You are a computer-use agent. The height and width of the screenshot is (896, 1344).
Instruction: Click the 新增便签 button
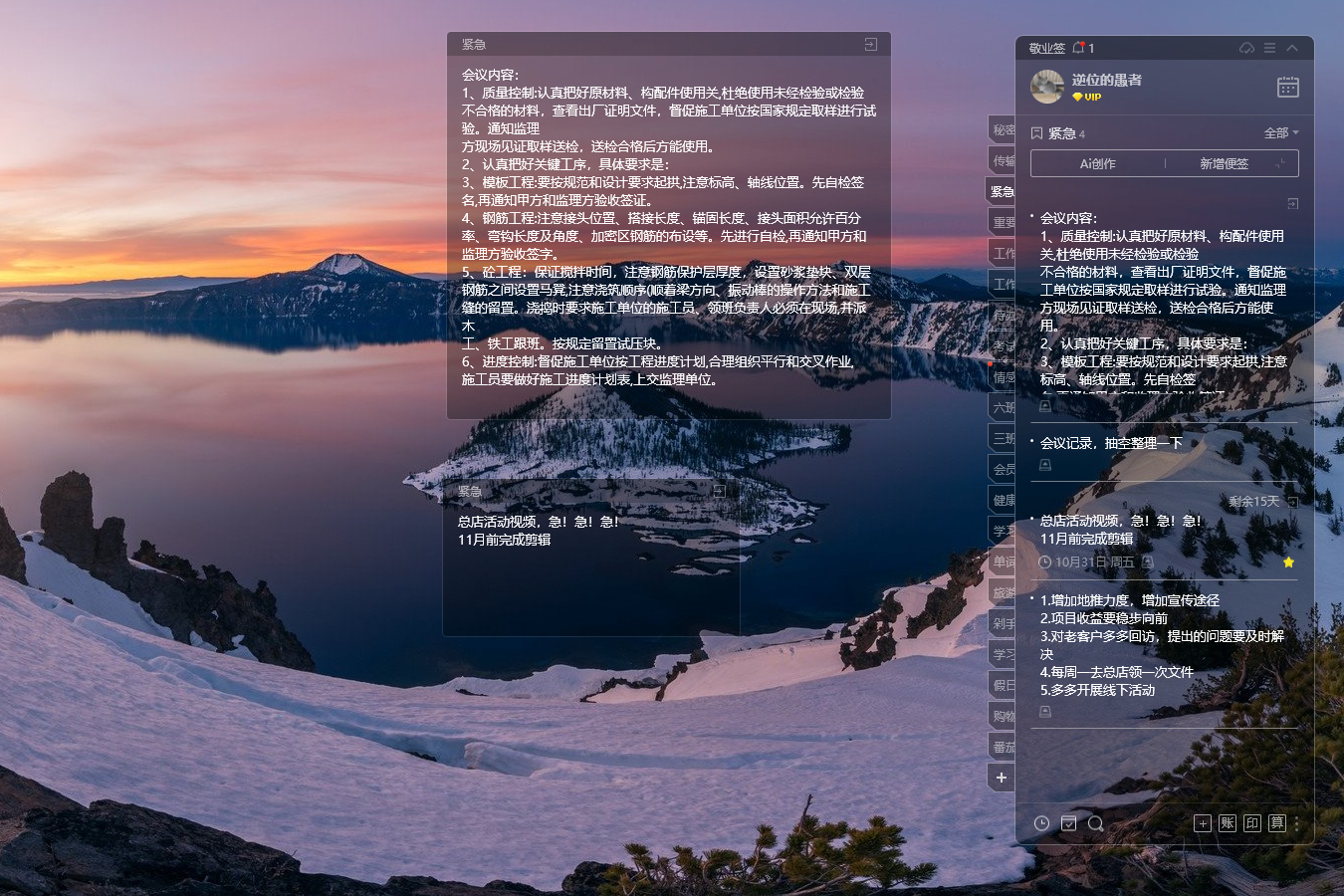tap(1224, 164)
